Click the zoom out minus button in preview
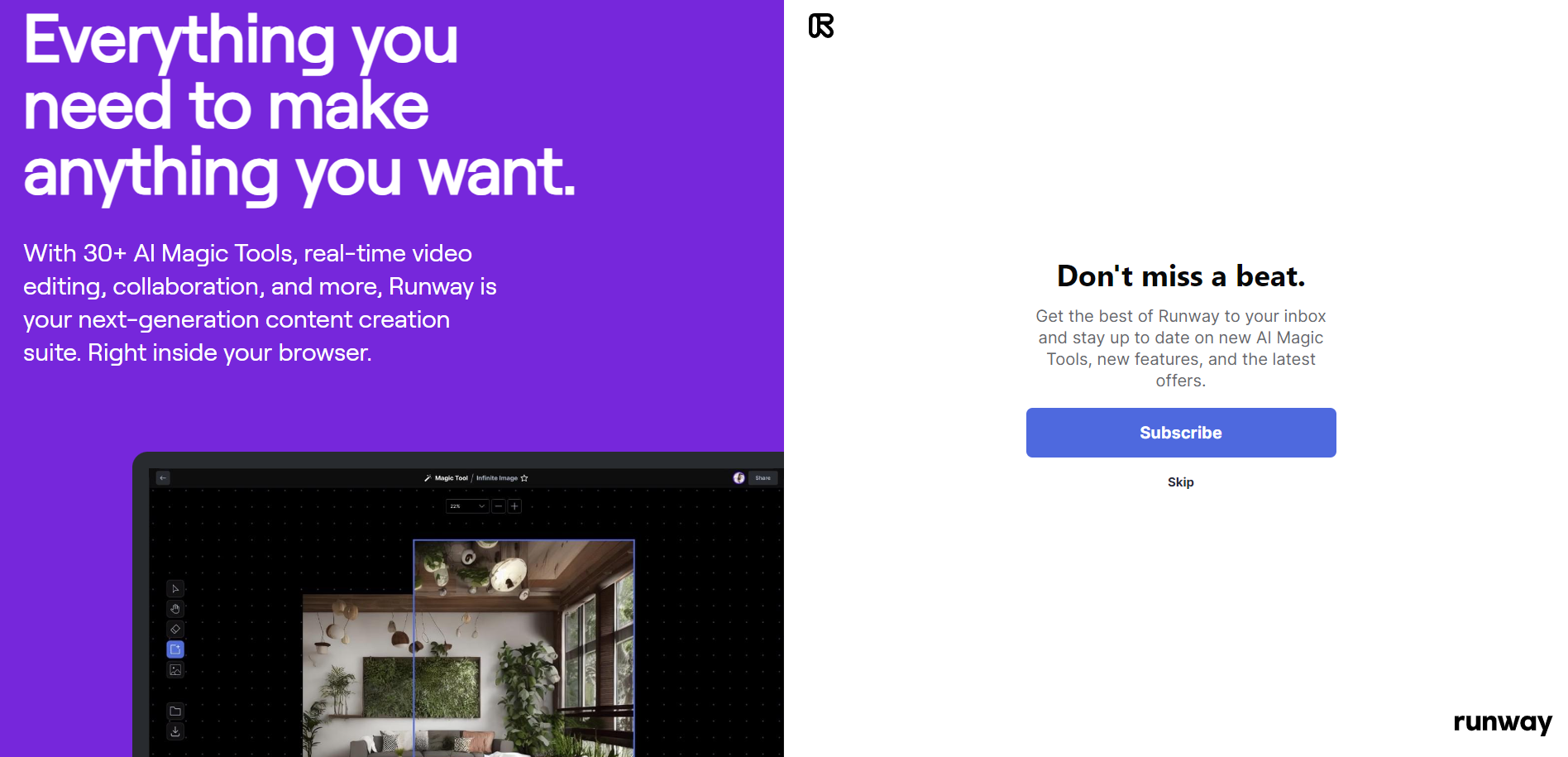 tap(499, 506)
